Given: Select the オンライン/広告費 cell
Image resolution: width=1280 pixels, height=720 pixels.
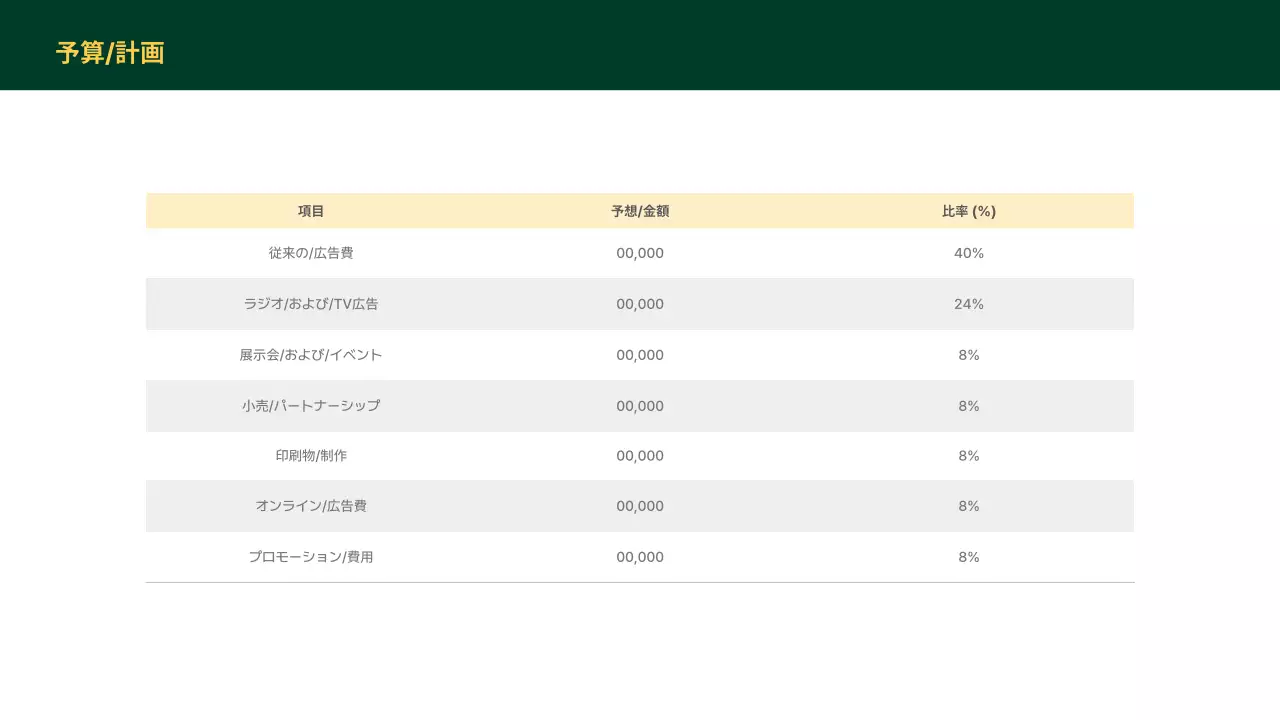Looking at the screenshot, I should click(311, 506).
